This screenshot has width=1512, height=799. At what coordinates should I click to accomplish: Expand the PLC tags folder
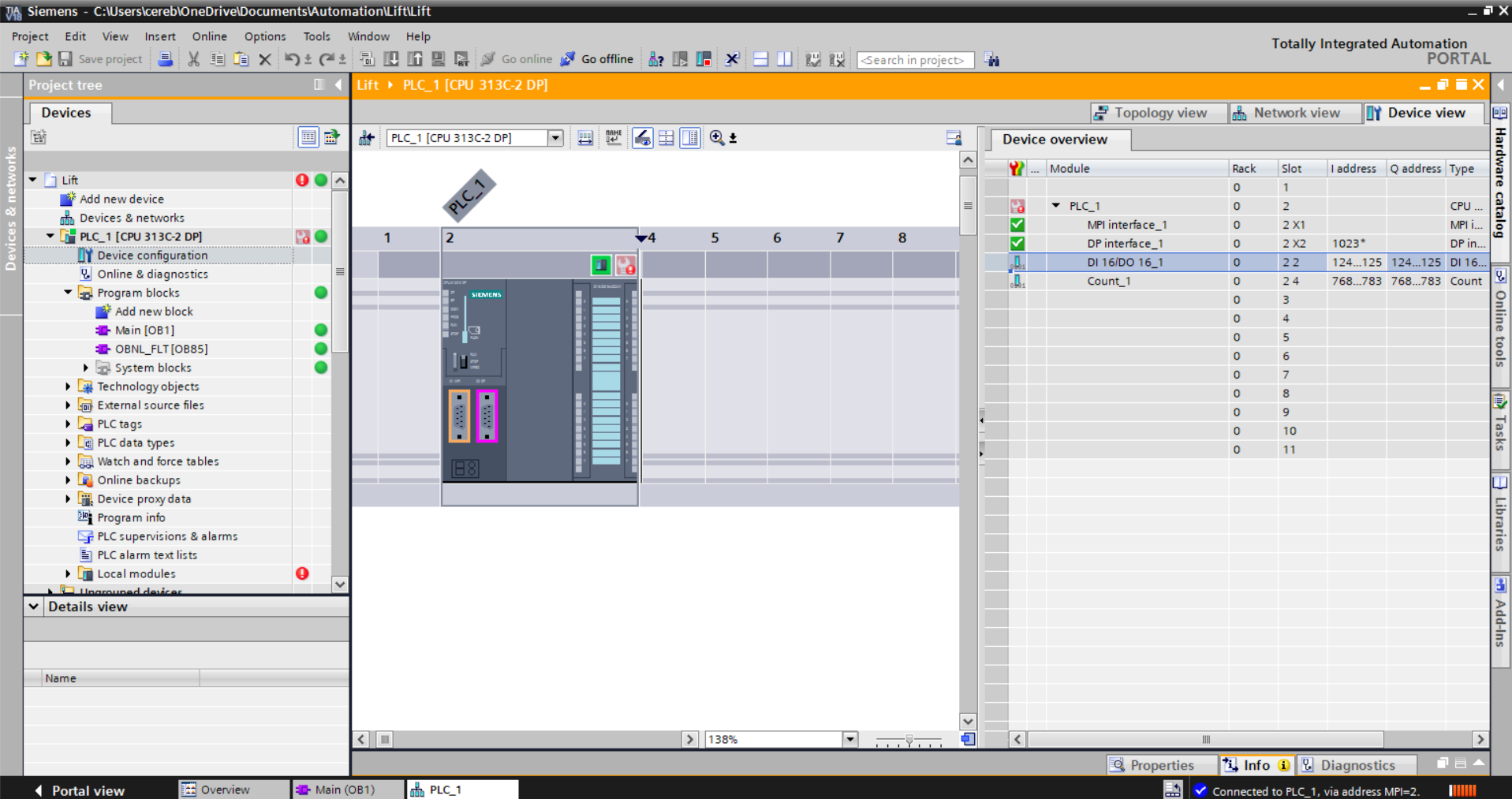(68, 424)
